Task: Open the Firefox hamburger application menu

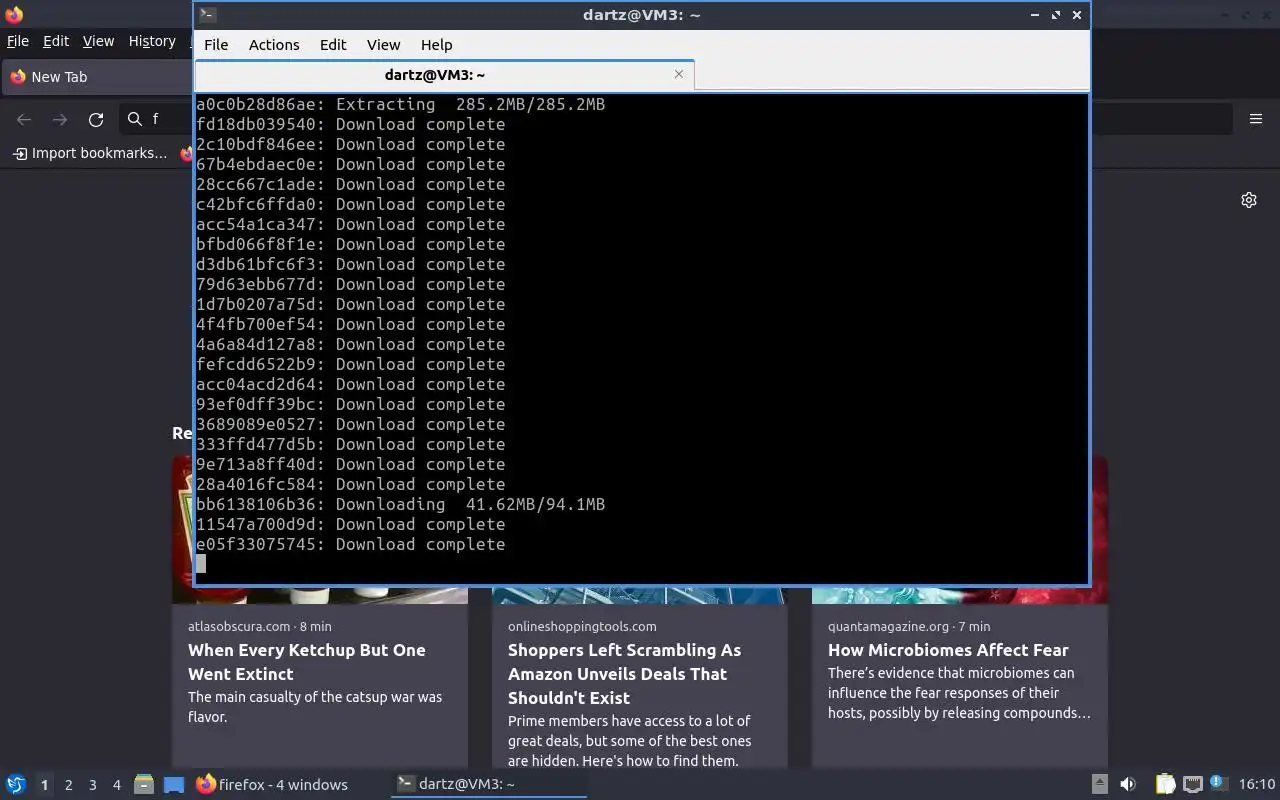Action: 1256,119
